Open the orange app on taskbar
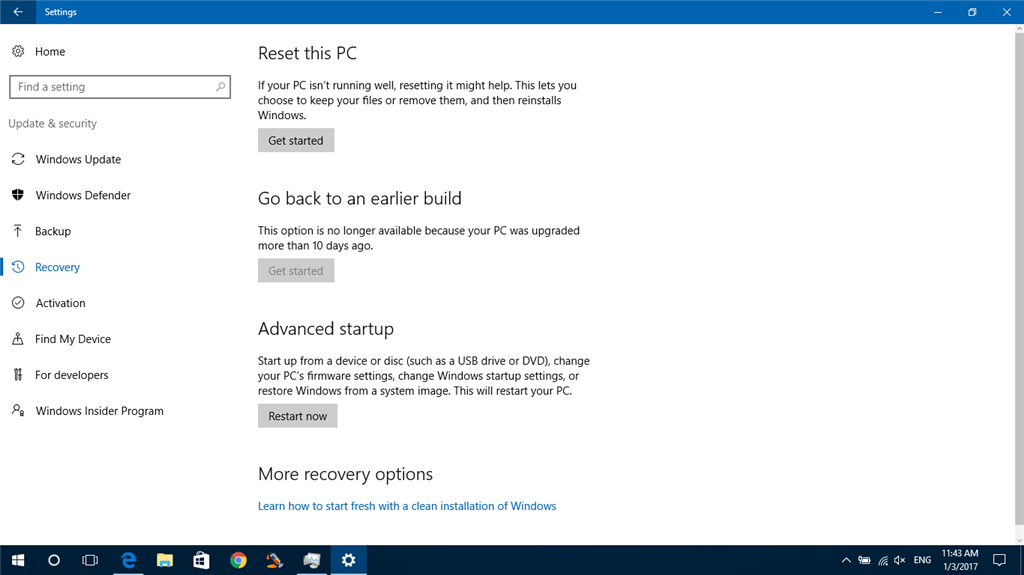Viewport: 1024px width, 575px height. [275, 560]
